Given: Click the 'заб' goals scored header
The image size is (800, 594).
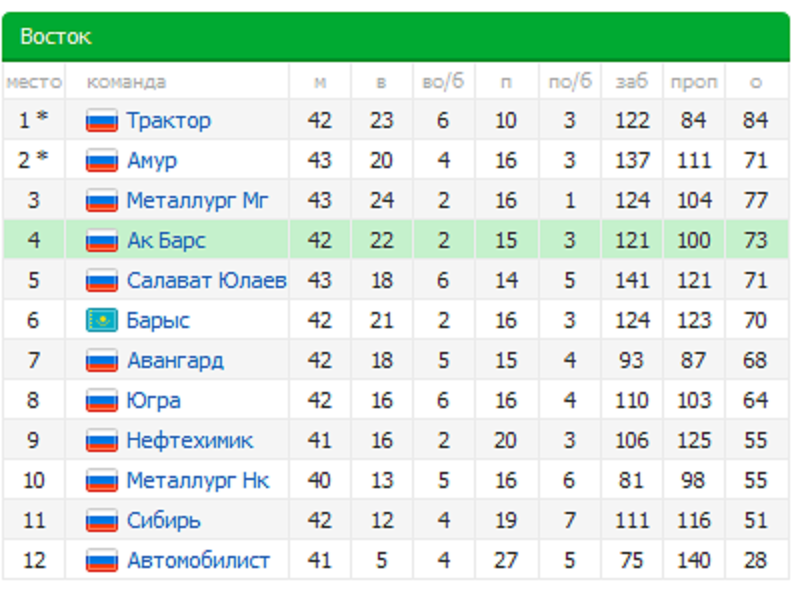Looking at the screenshot, I should (x=632, y=82).
